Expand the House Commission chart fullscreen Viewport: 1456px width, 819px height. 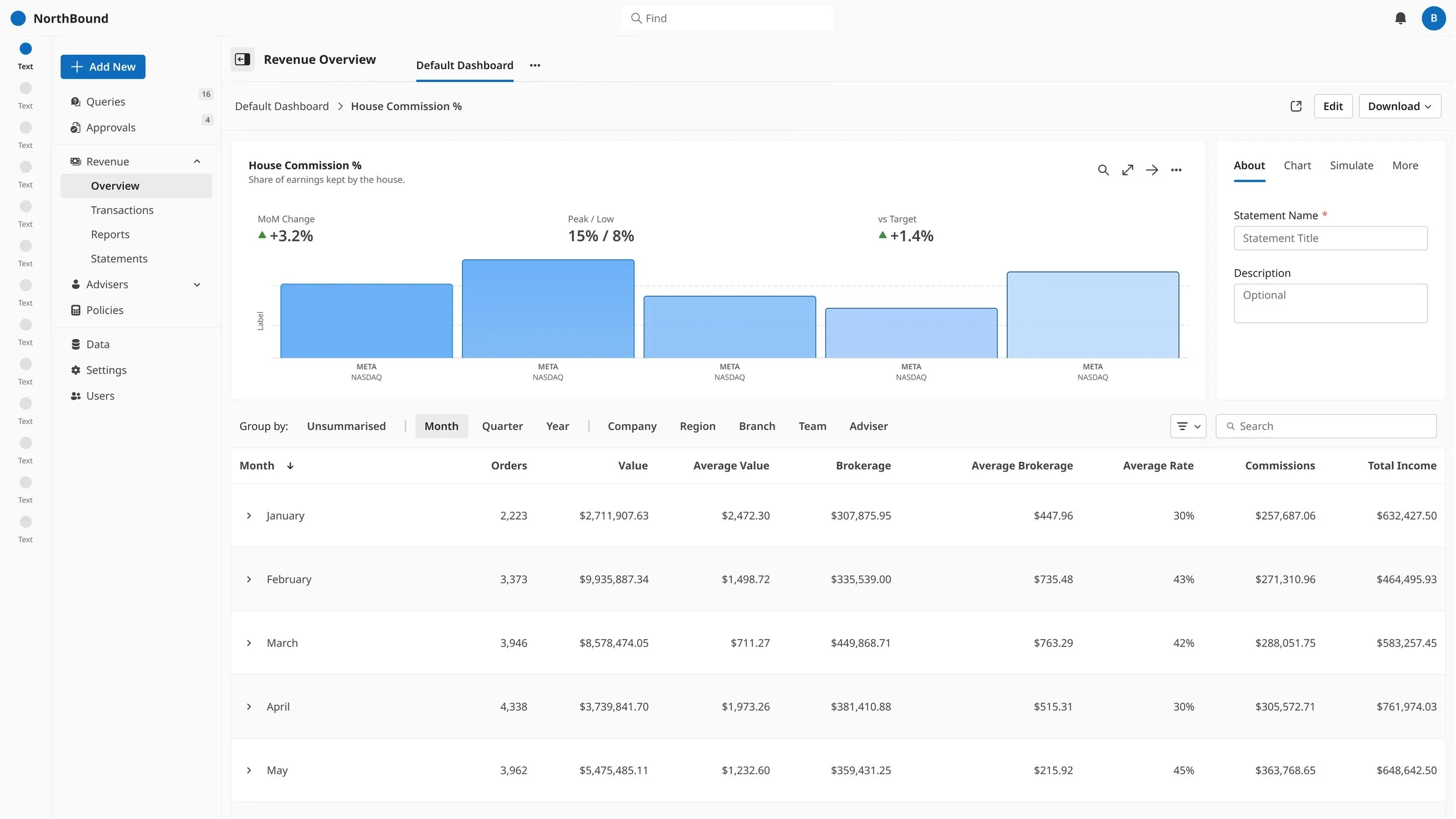tap(1127, 170)
